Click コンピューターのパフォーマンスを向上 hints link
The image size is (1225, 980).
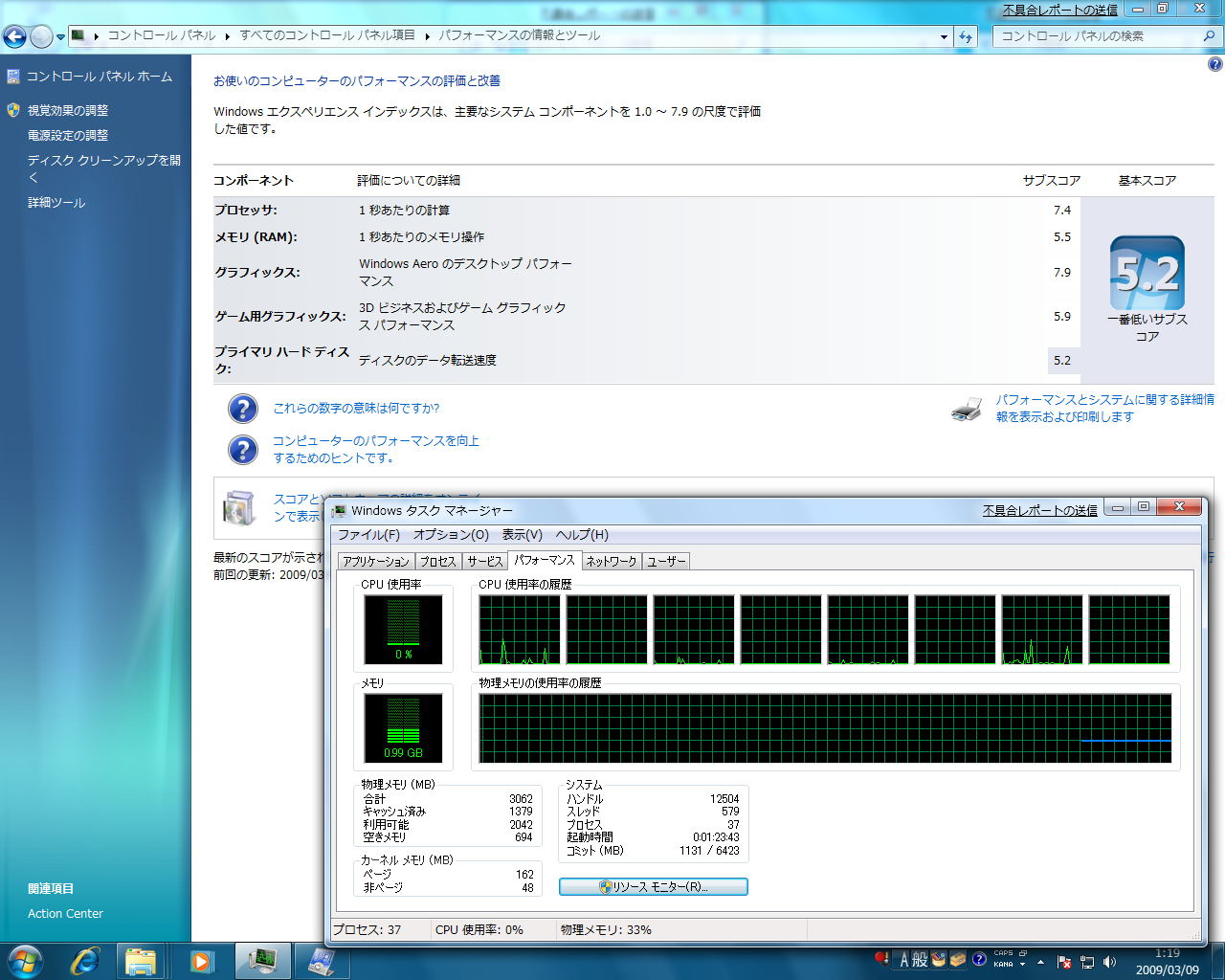[376, 450]
